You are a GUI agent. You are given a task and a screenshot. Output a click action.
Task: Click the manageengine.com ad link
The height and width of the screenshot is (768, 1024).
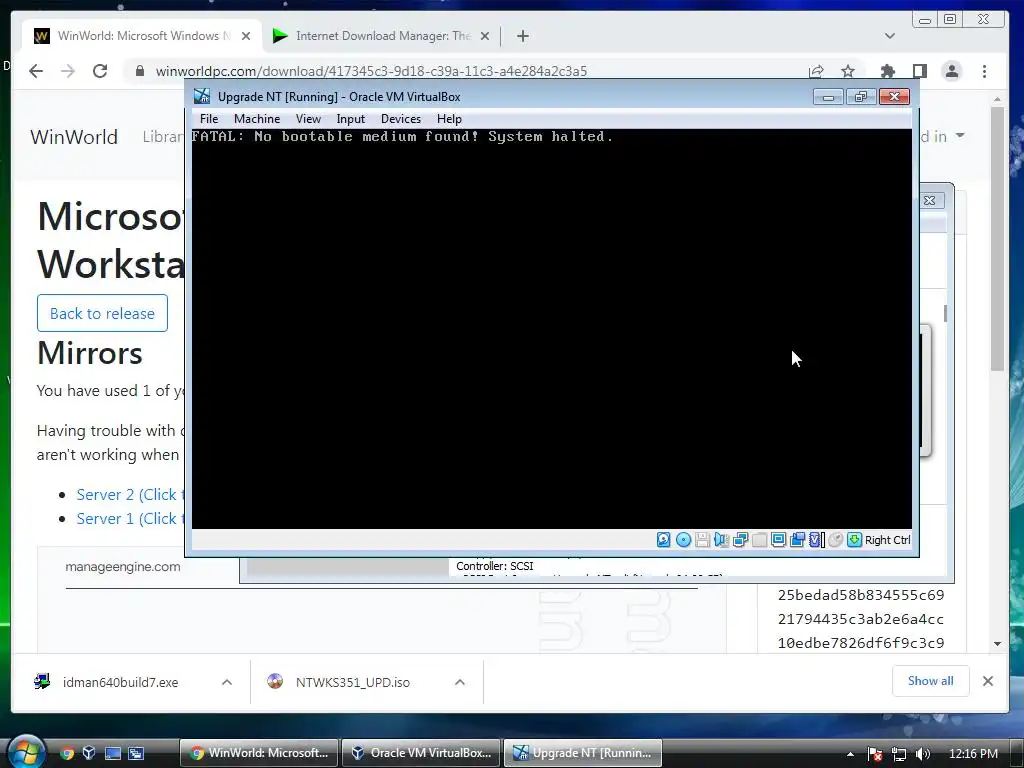(123, 567)
